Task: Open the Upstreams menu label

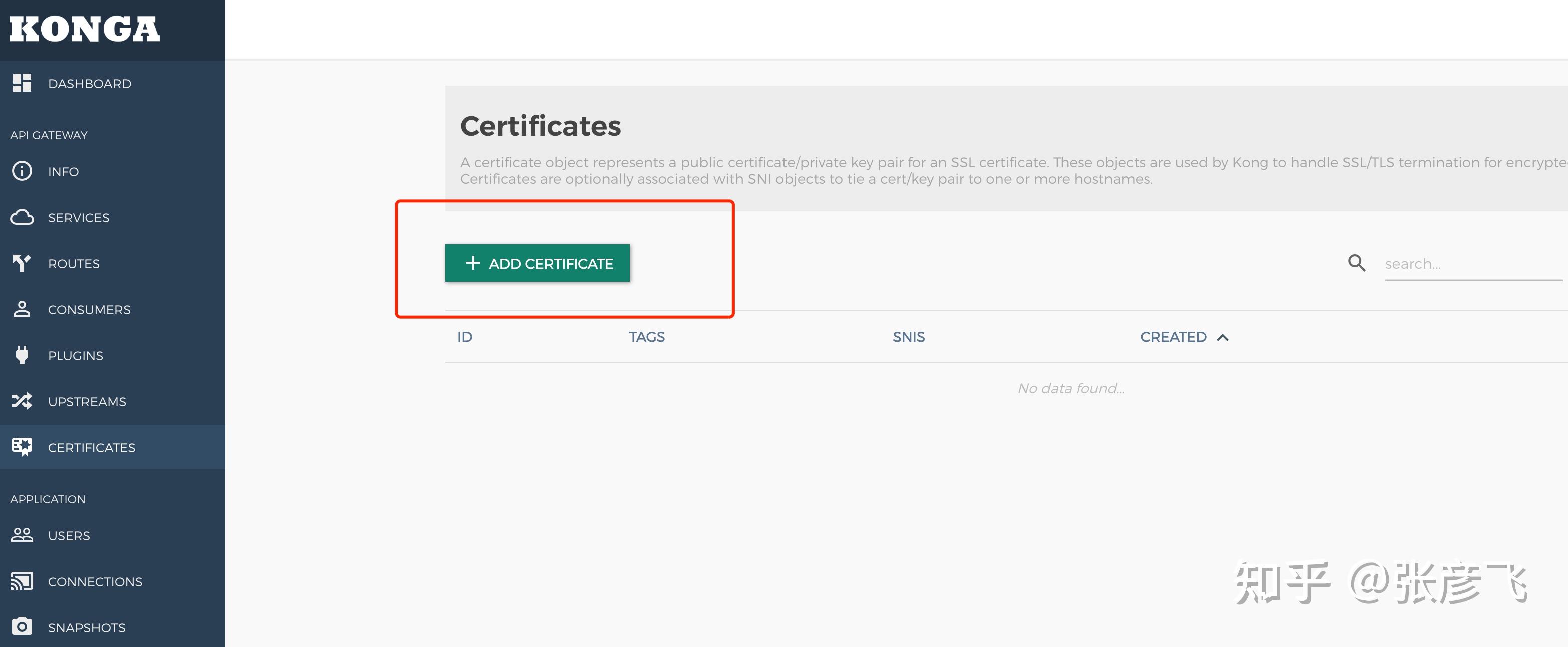Action: (87, 402)
